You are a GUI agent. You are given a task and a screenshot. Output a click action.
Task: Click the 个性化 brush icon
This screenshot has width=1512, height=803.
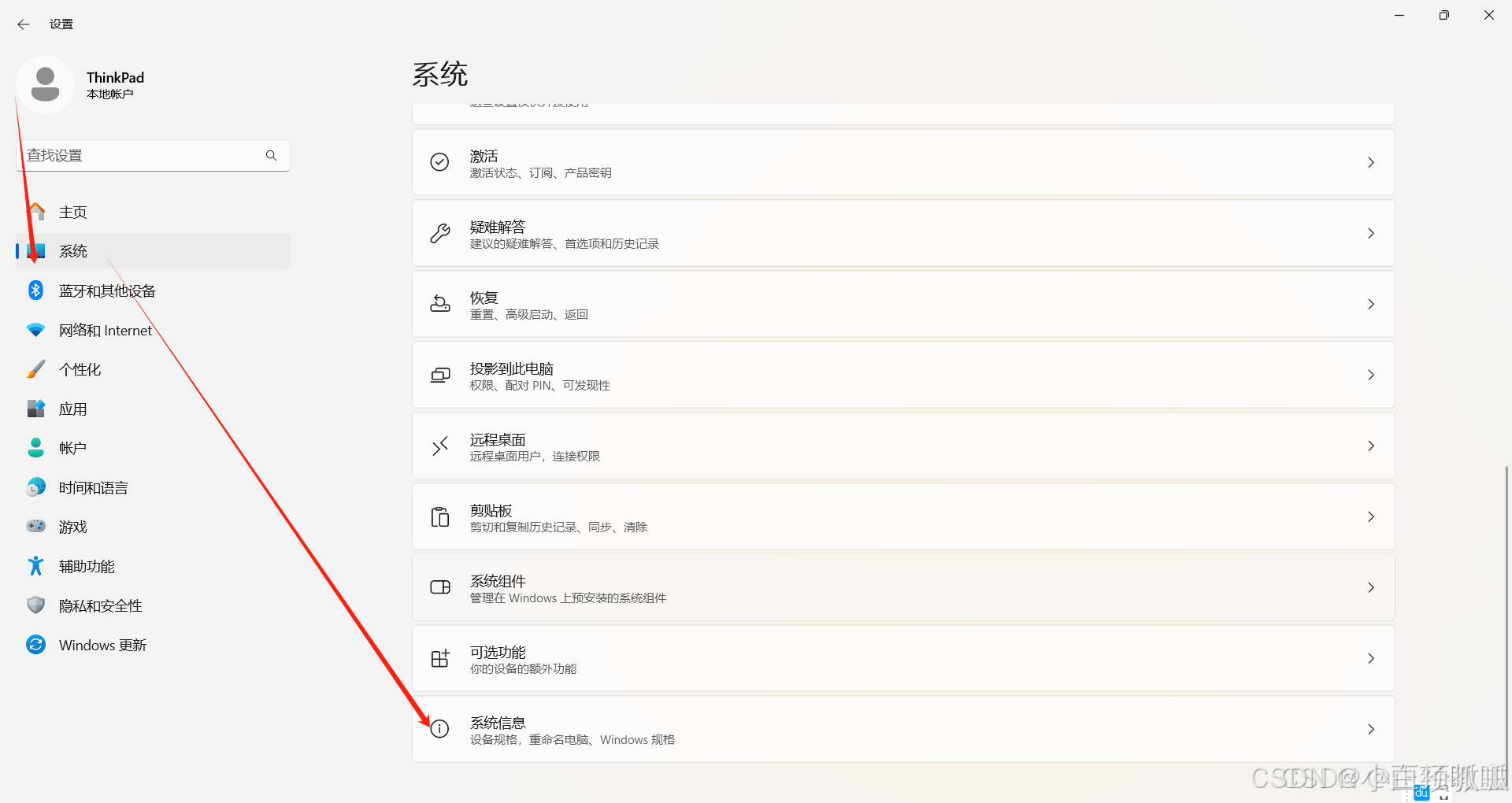35,368
